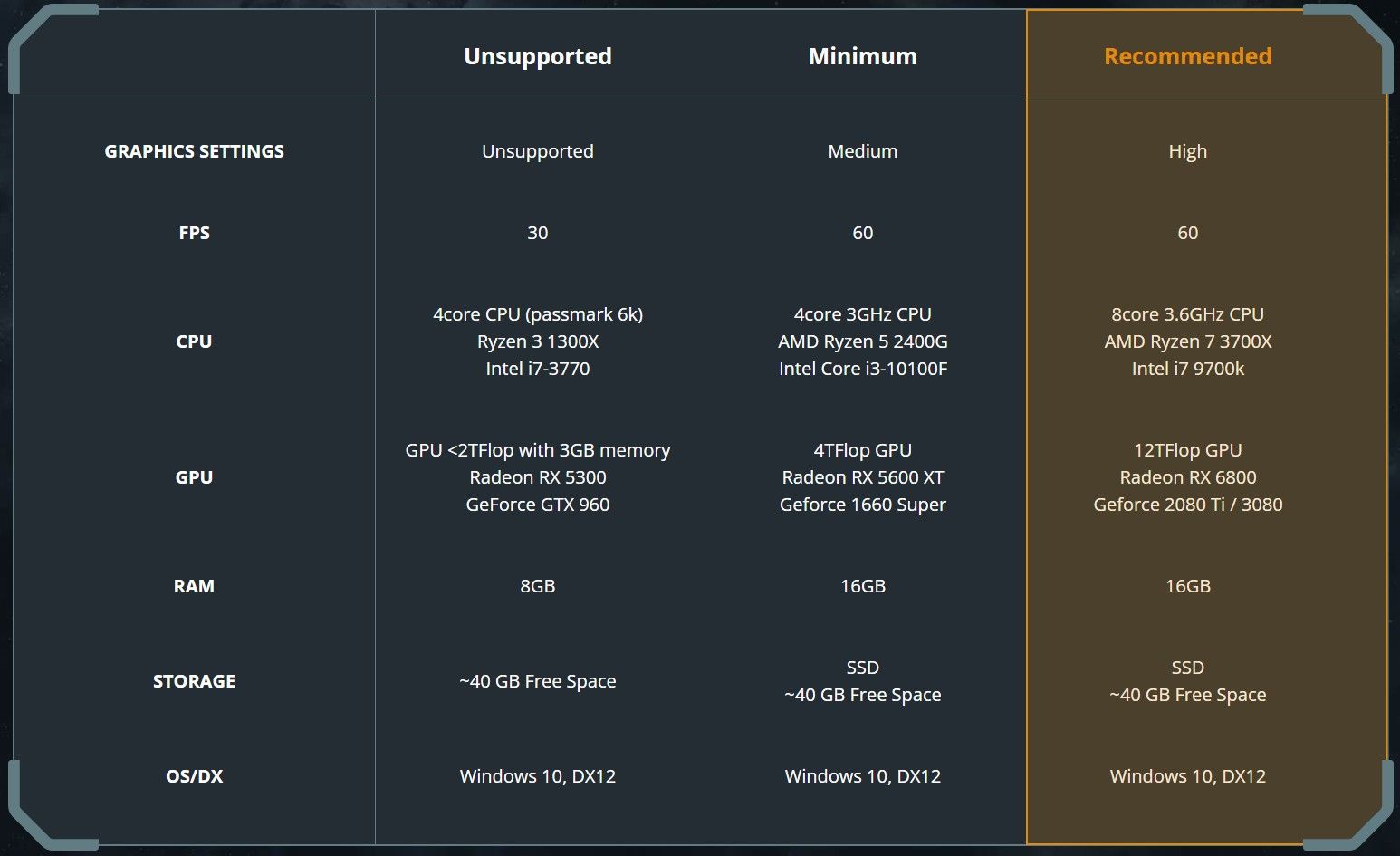Click the High graphics setting cell
This screenshot has height=856, width=1400.
pos(1187,151)
